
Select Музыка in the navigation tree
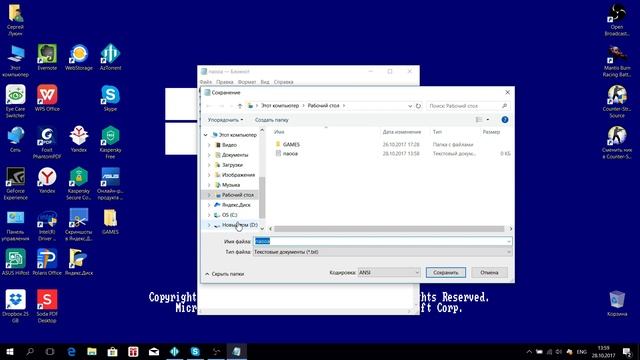click(231, 185)
